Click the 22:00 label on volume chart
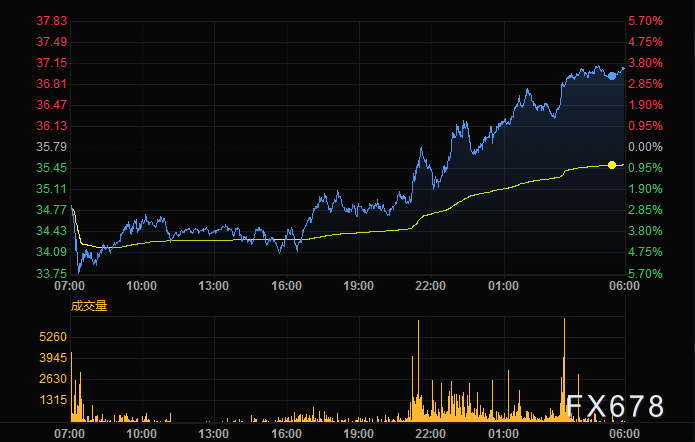Viewport: 695px width, 442px height. (x=431, y=434)
